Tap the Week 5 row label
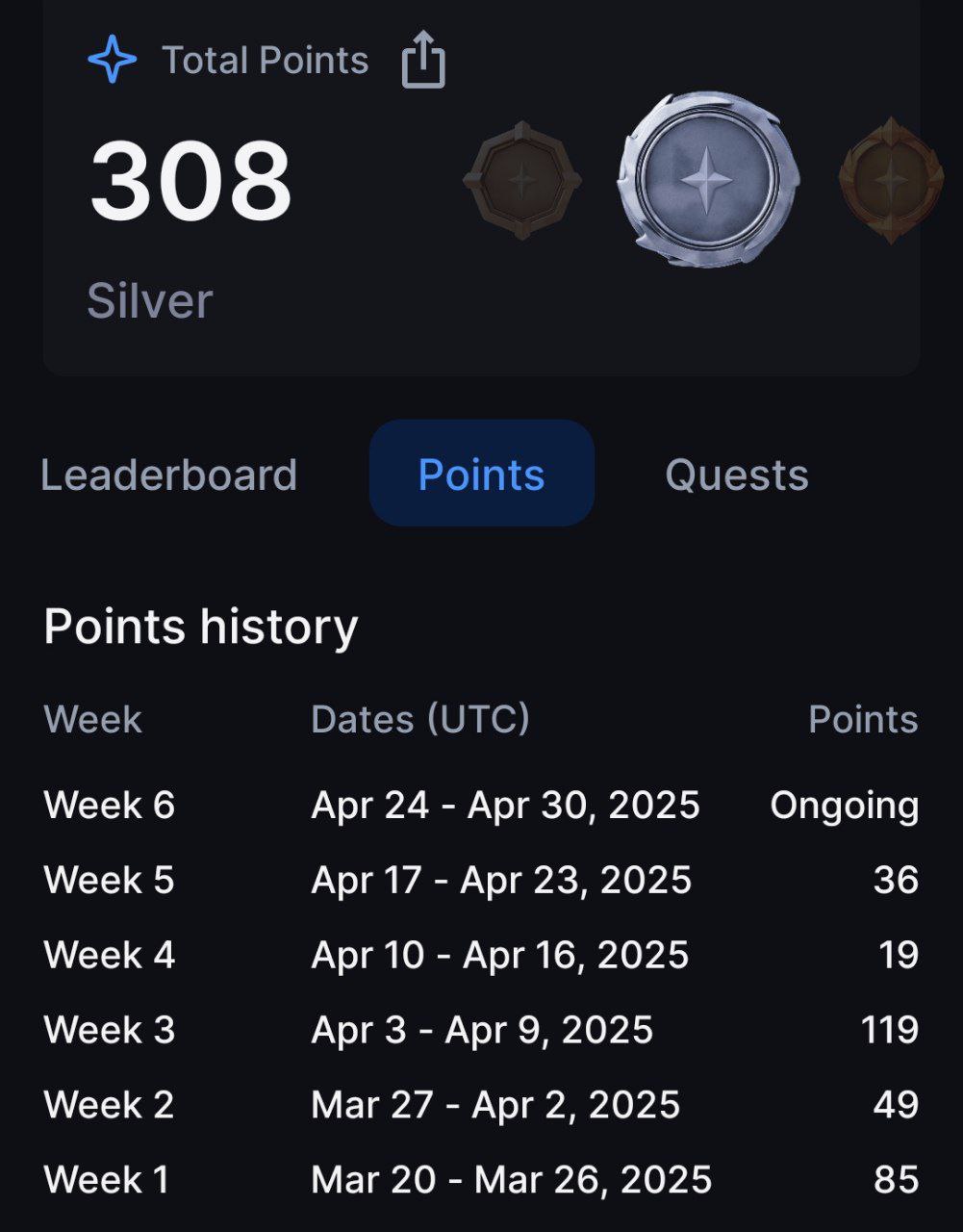The height and width of the screenshot is (1232, 963). click(x=110, y=880)
